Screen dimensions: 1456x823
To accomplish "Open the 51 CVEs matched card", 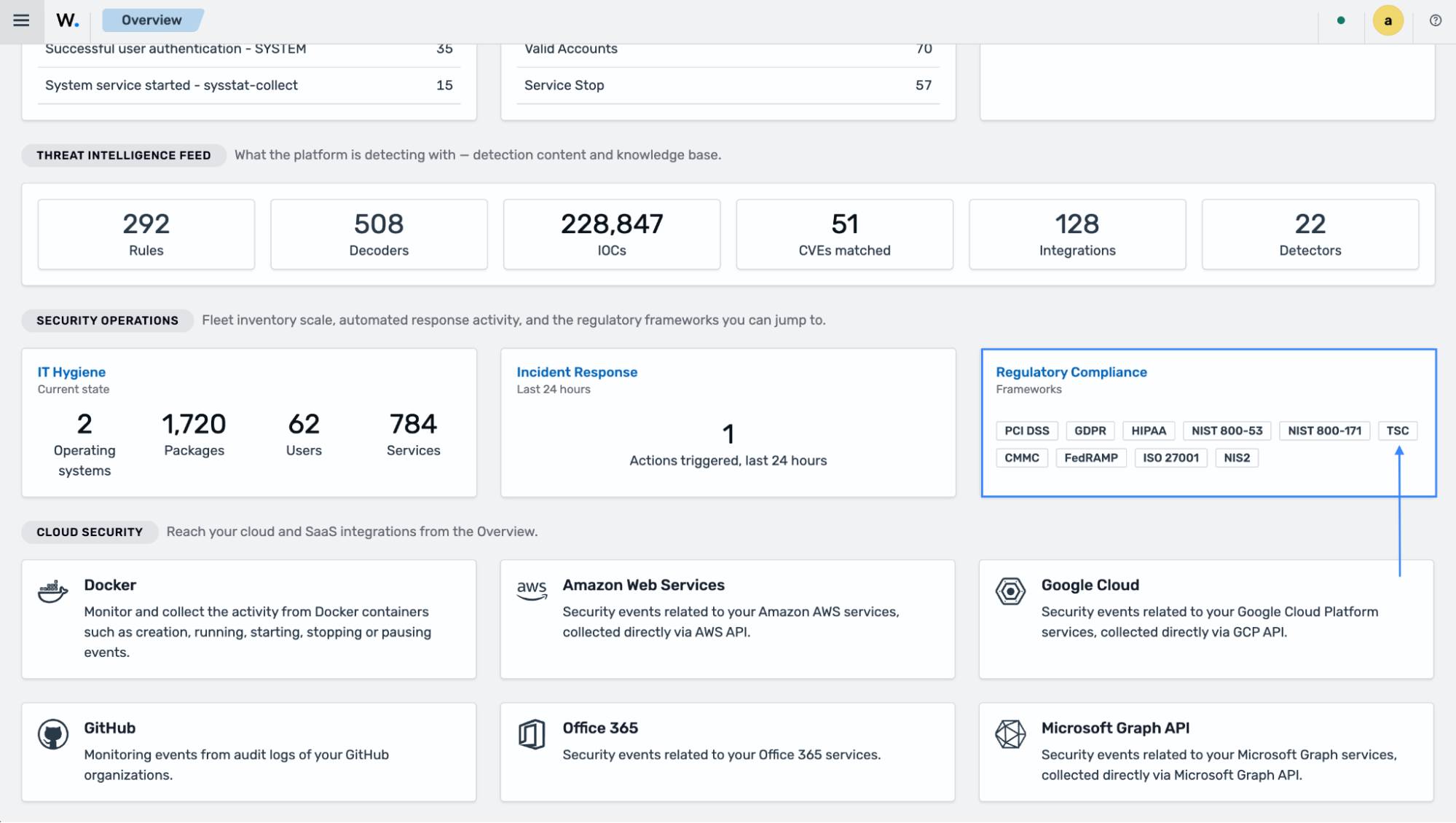I will click(845, 235).
